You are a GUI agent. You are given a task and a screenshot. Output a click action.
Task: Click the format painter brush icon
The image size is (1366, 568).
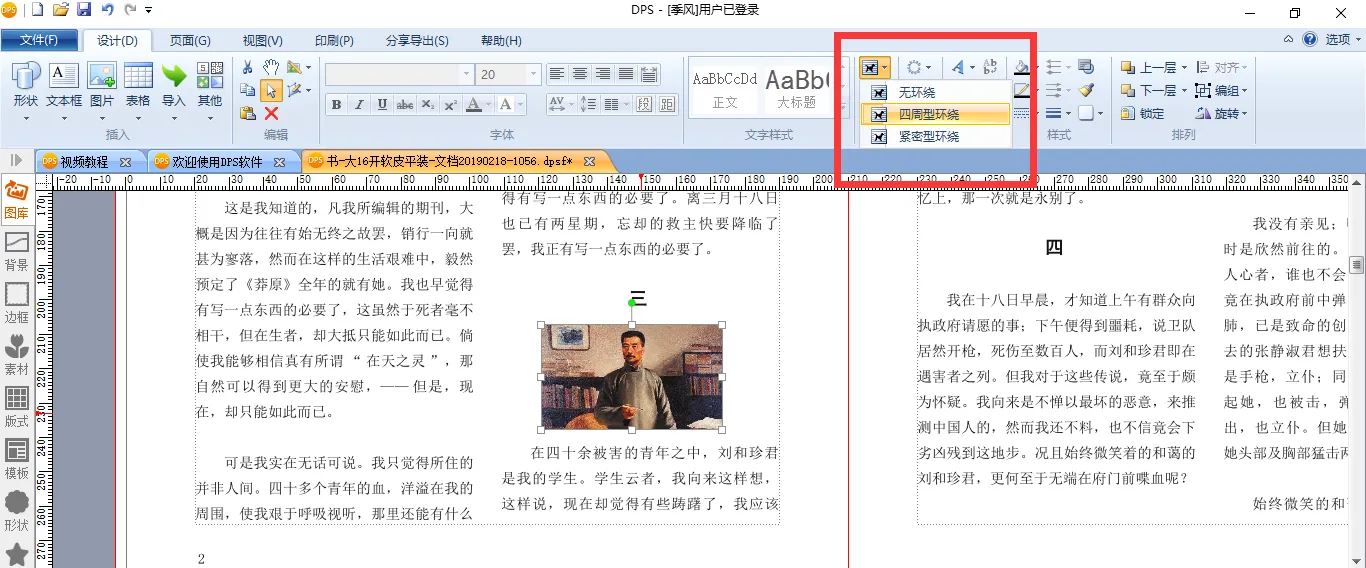point(1087,90)
